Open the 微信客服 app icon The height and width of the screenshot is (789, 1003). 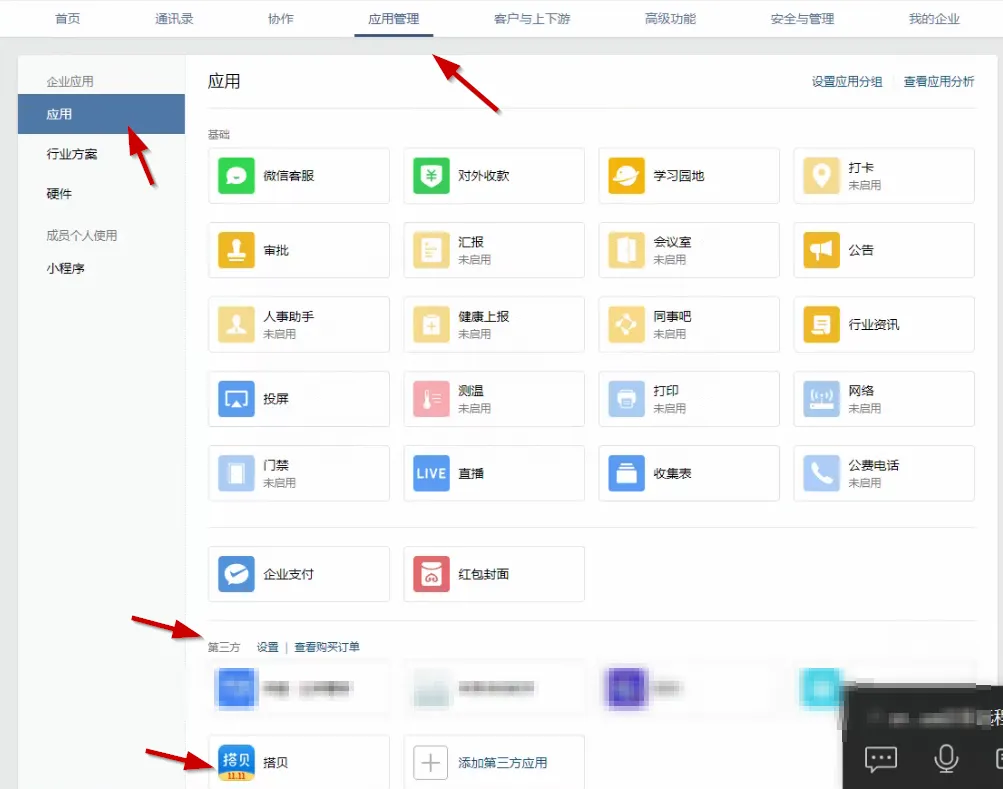point(237,176)
